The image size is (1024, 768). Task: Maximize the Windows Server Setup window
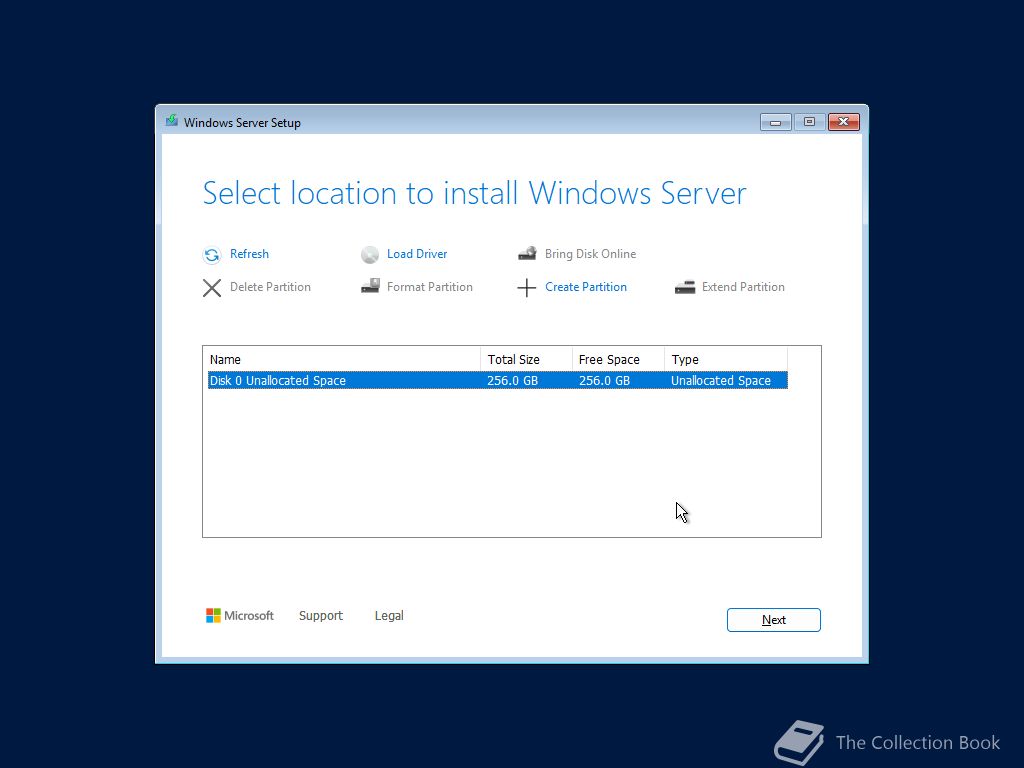(810, 122)
